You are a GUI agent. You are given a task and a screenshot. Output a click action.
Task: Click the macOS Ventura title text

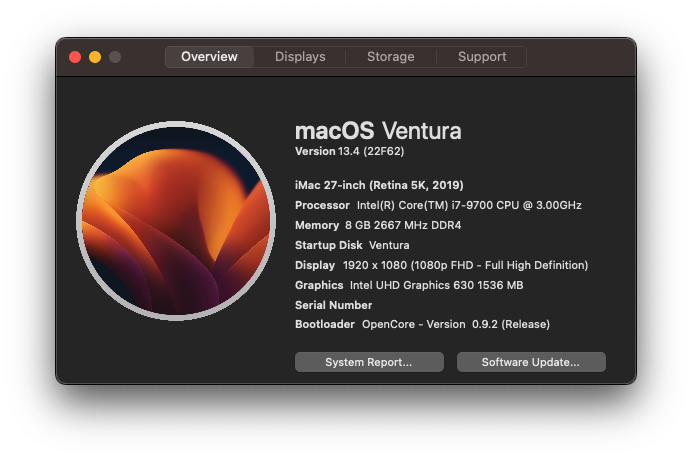click(378, 131)
